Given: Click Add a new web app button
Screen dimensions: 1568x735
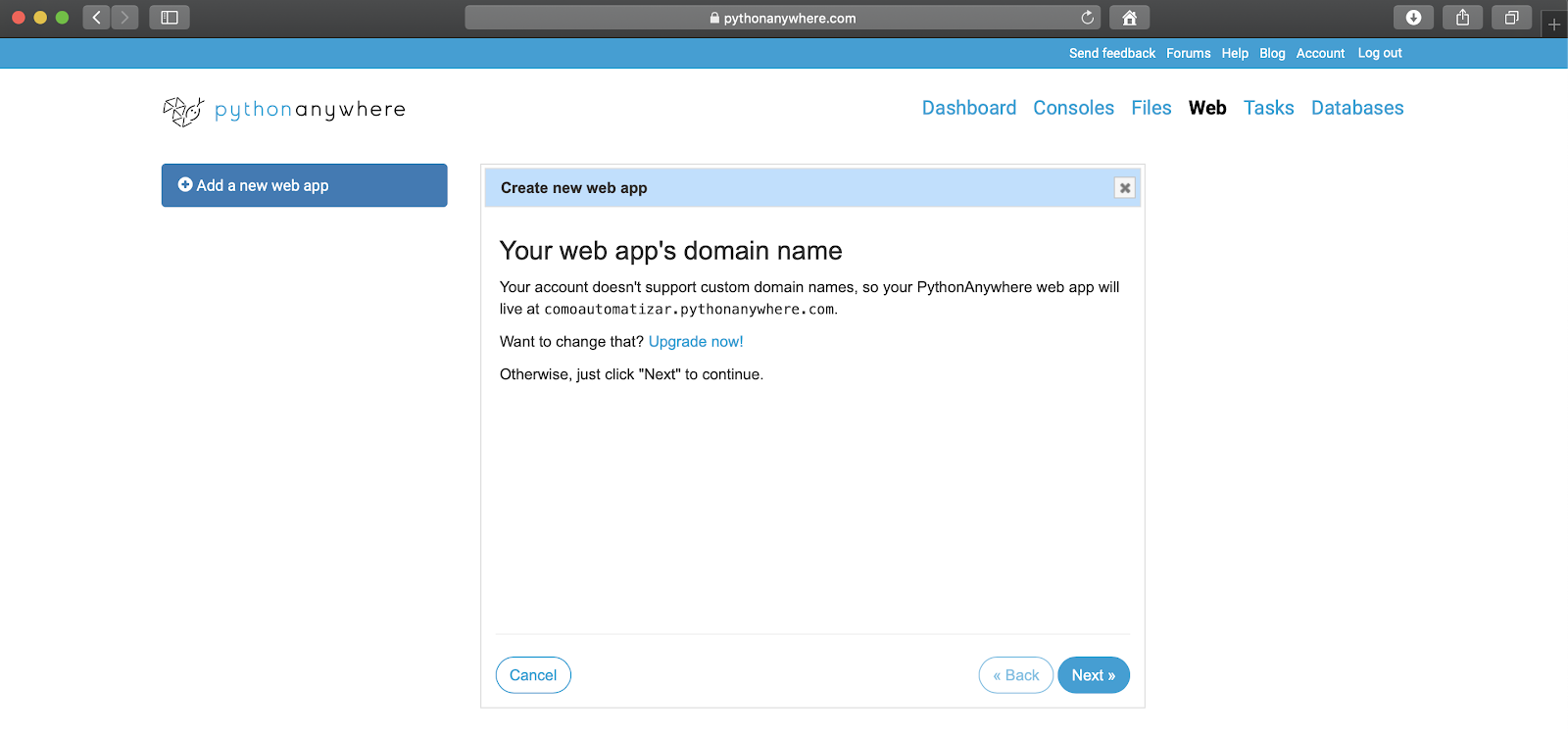Looking at the screenshot, I should tap(305, 185).
